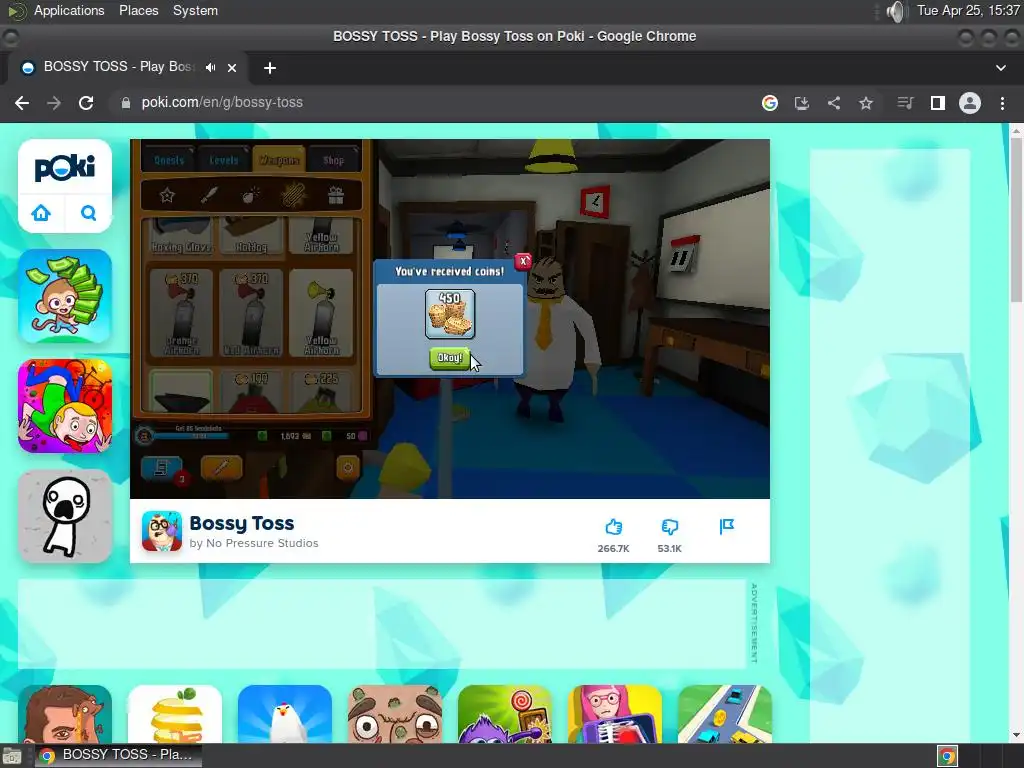Report the game using flag icon
The height and width of the screenshot is (768, 1024).
(726, 526)
